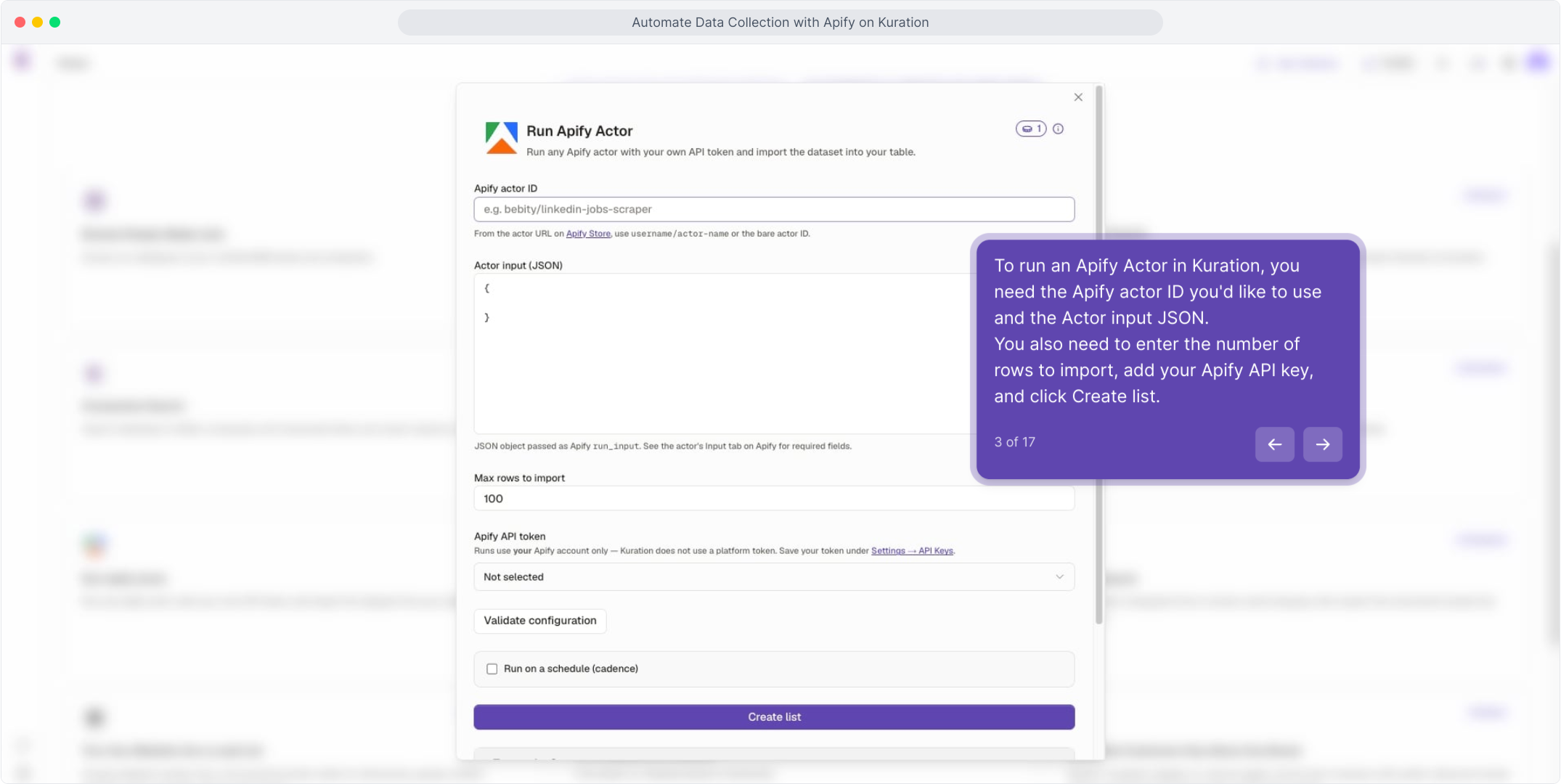Viewport: 1561px width, 784px height.
Task: Close the Run Apify Actor dialog
Action: [x=1078, y=97]
